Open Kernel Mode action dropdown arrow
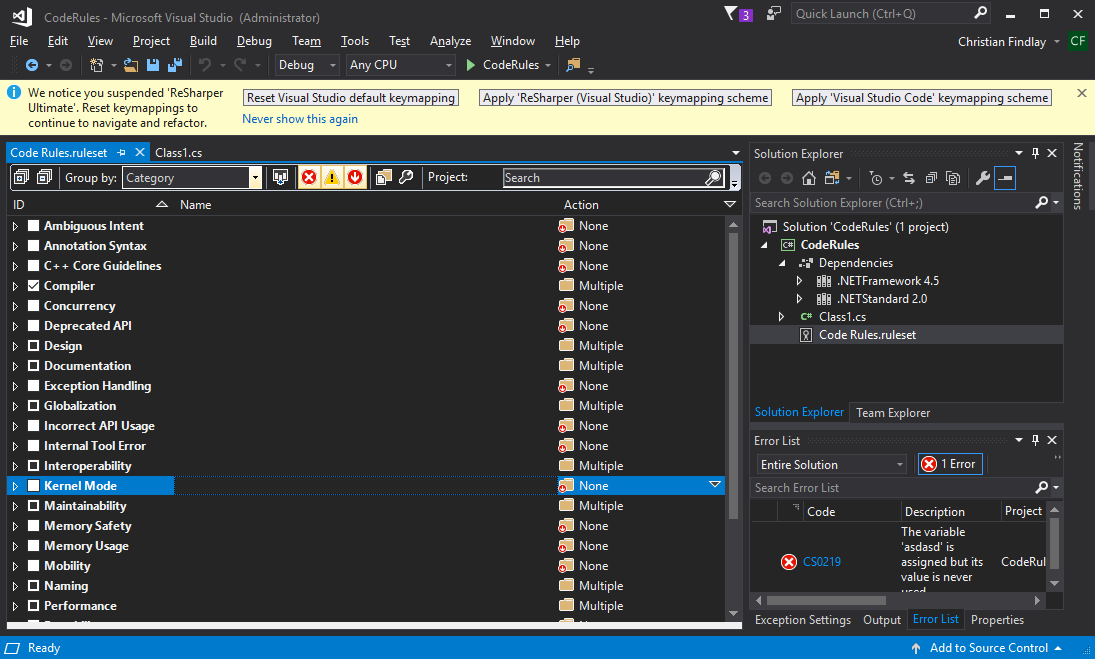Screen dimensions: 1095x659 click(x=714, y=484)
